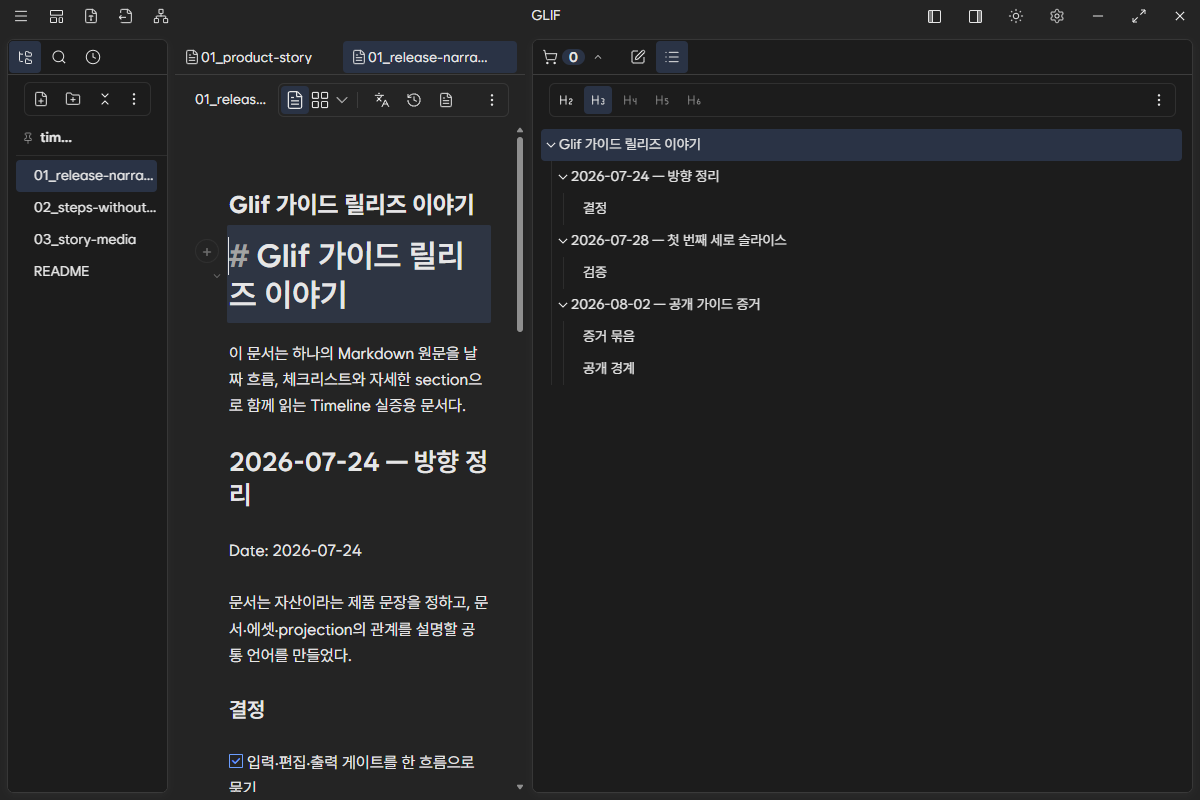Toggle the H4 heading level filter
The width and height of the screenshot is (1200, 800).
tap(630, 100)
